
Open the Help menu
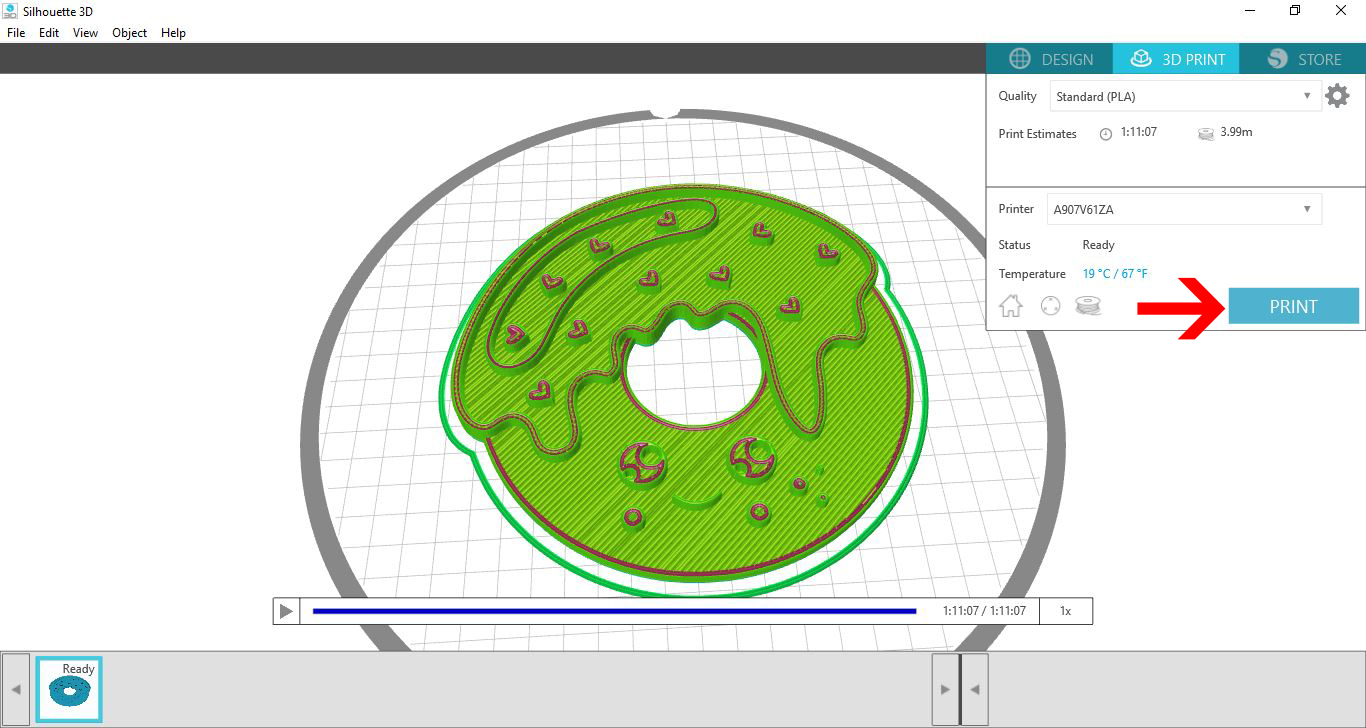point(173,33)
